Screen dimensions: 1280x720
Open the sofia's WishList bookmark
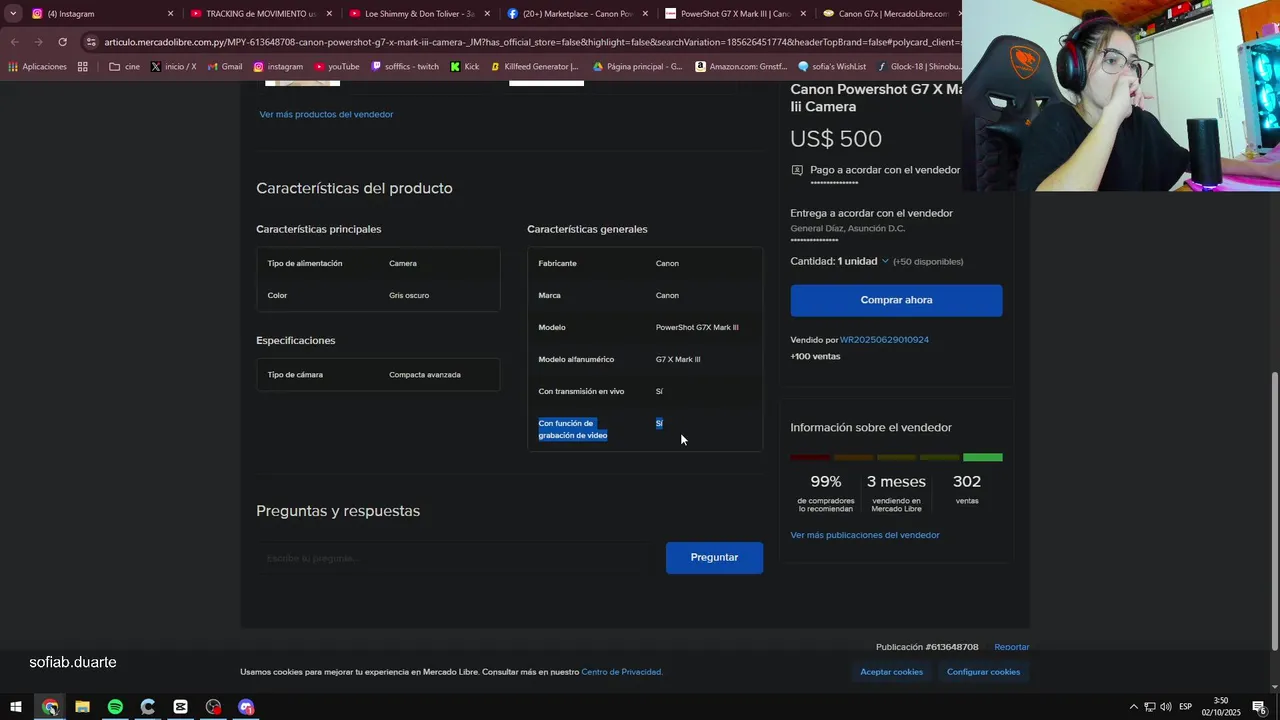(832, 67)
